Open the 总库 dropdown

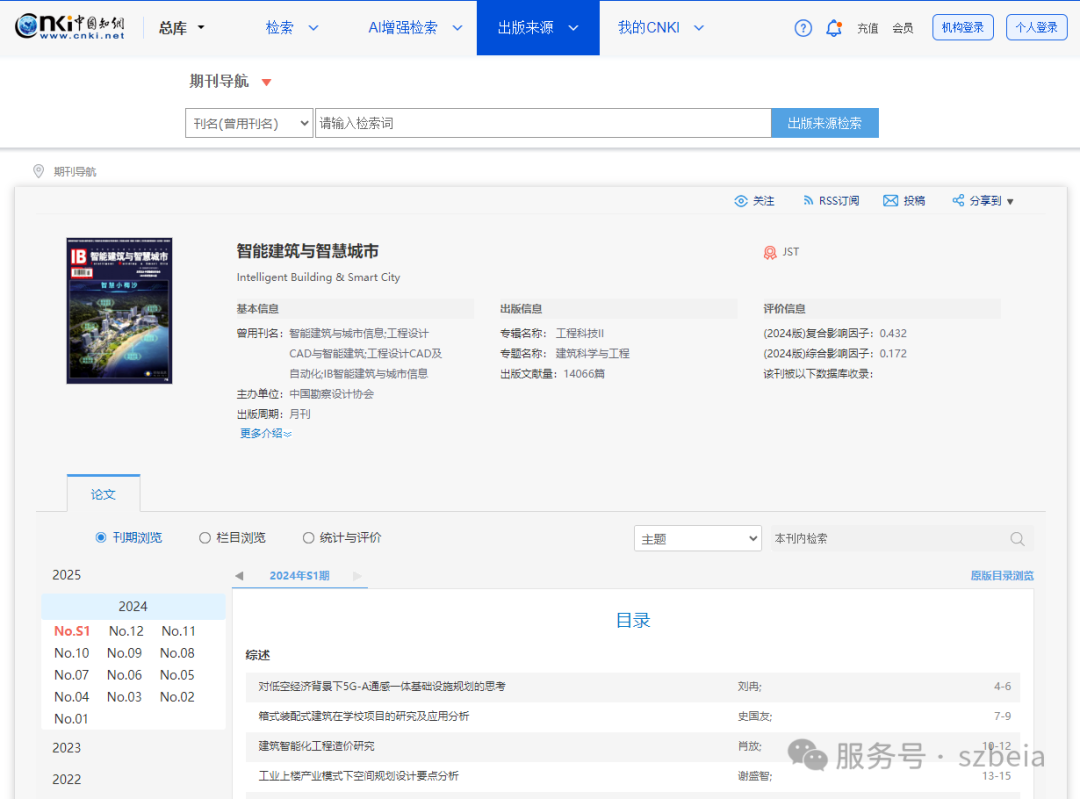coord(181,27)
